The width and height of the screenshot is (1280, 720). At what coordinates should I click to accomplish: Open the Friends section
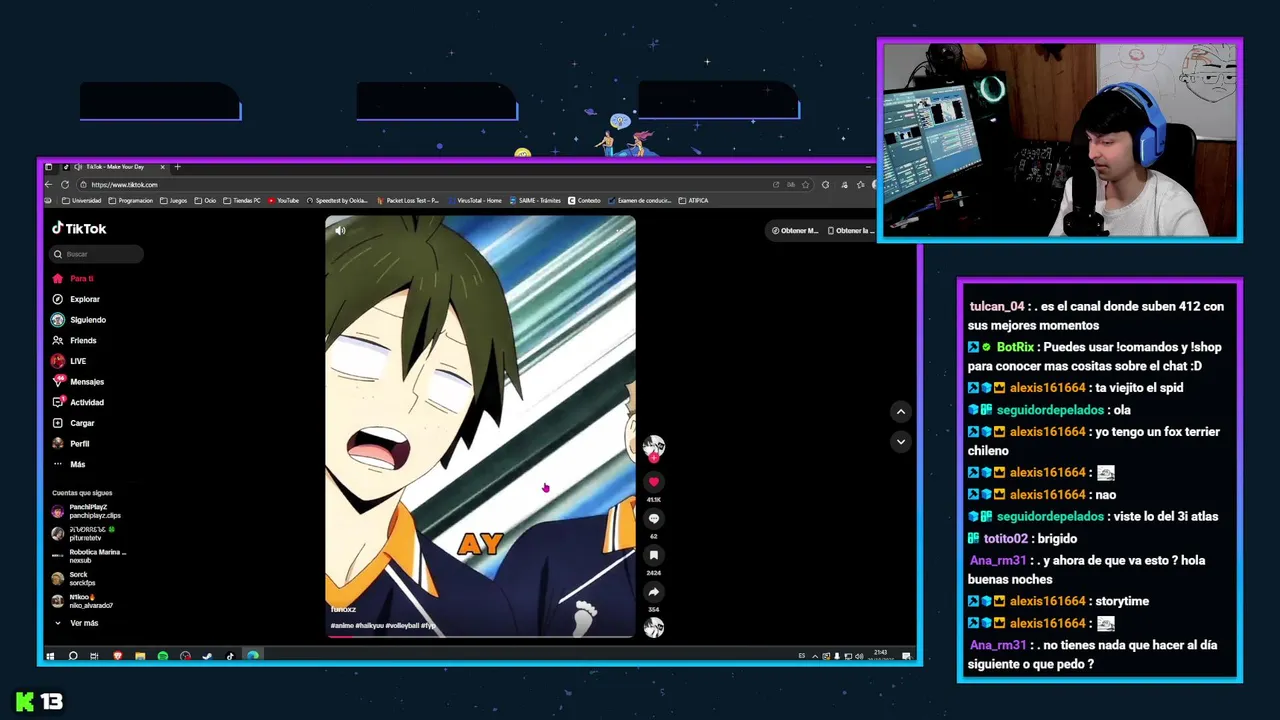click(74, 341)
